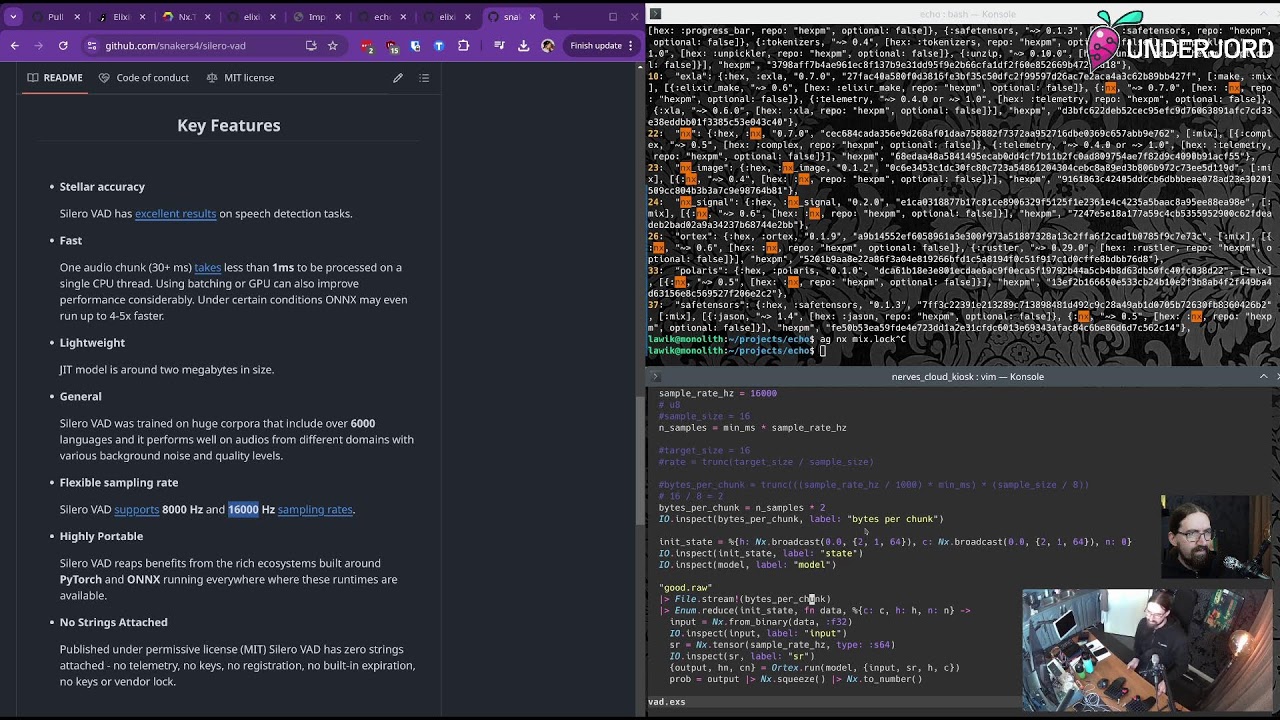
Task: Open the Chrome profile avatar
Action: coord(547,46)
